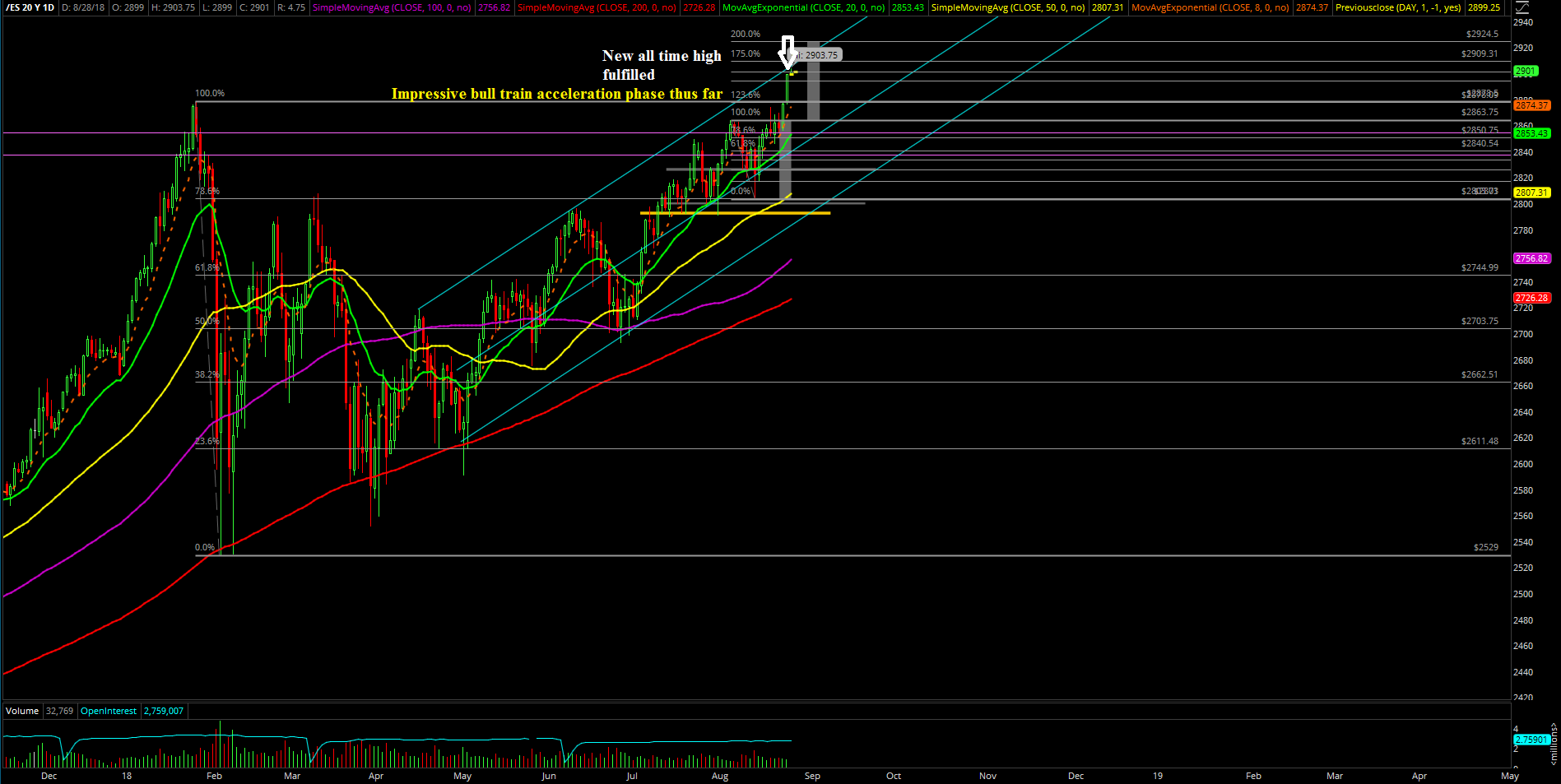This screenshot has height=784, width=1561.
Task: Select the 175.0% Fibonacci extension label
Action: click(746, 53)
